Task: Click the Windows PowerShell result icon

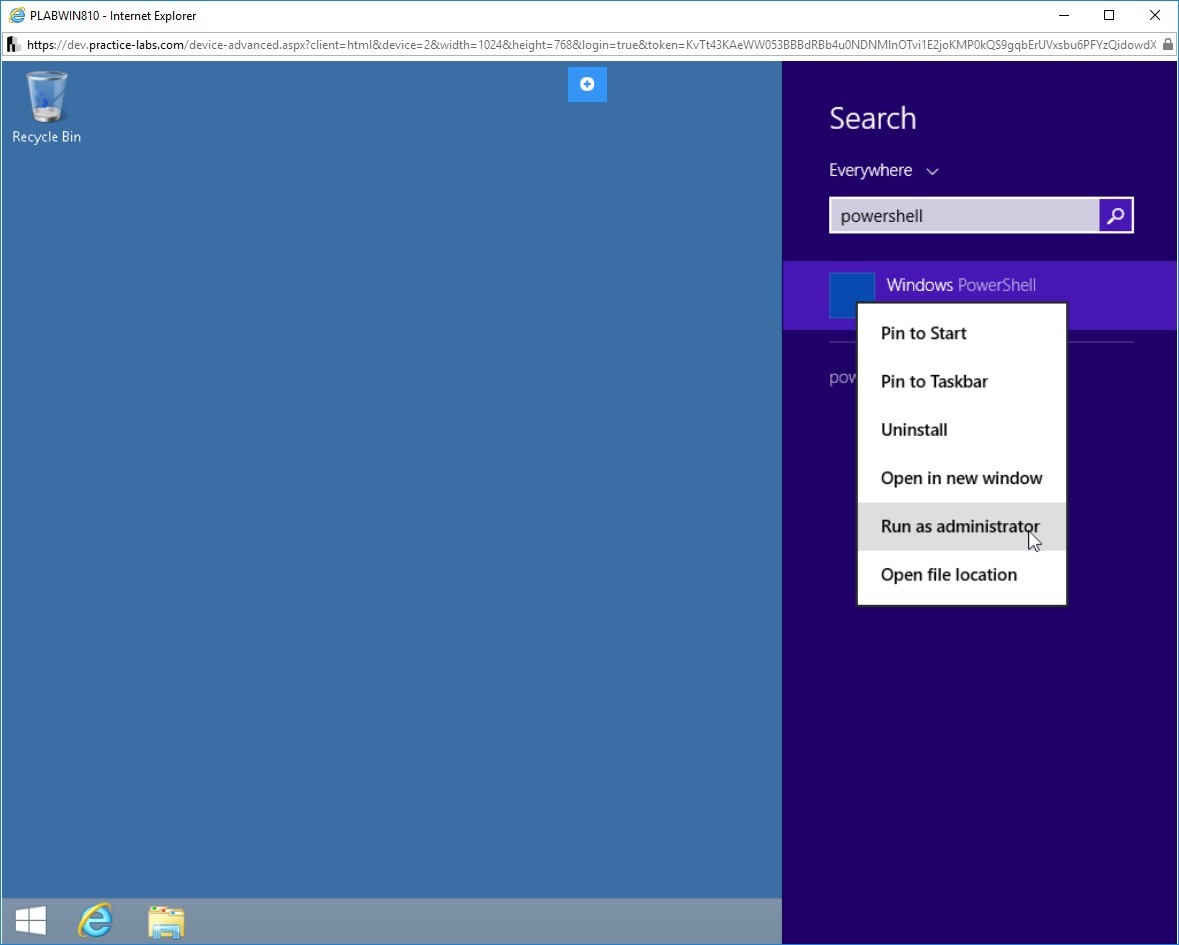Action: [x=851, y=295]
